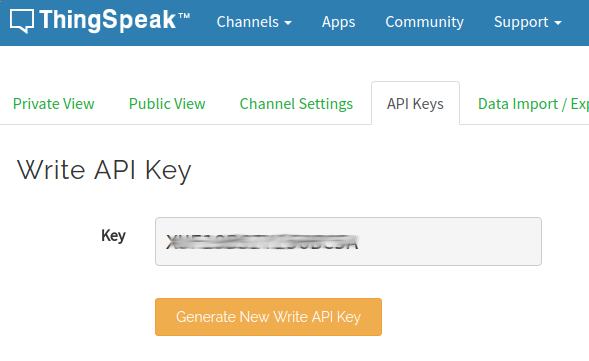Switch to the Public View tab

167,104
